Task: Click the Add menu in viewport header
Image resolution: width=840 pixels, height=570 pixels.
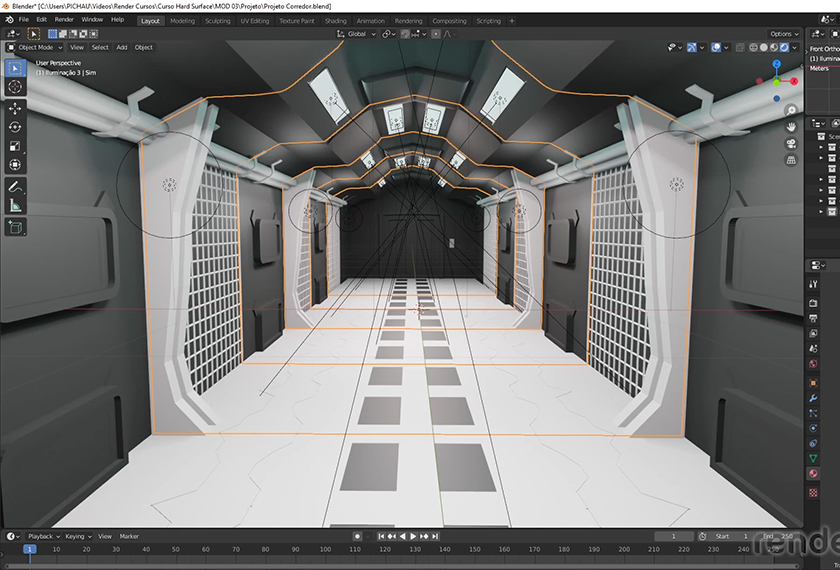Action: pyautogui.click(x=122, y=47)
